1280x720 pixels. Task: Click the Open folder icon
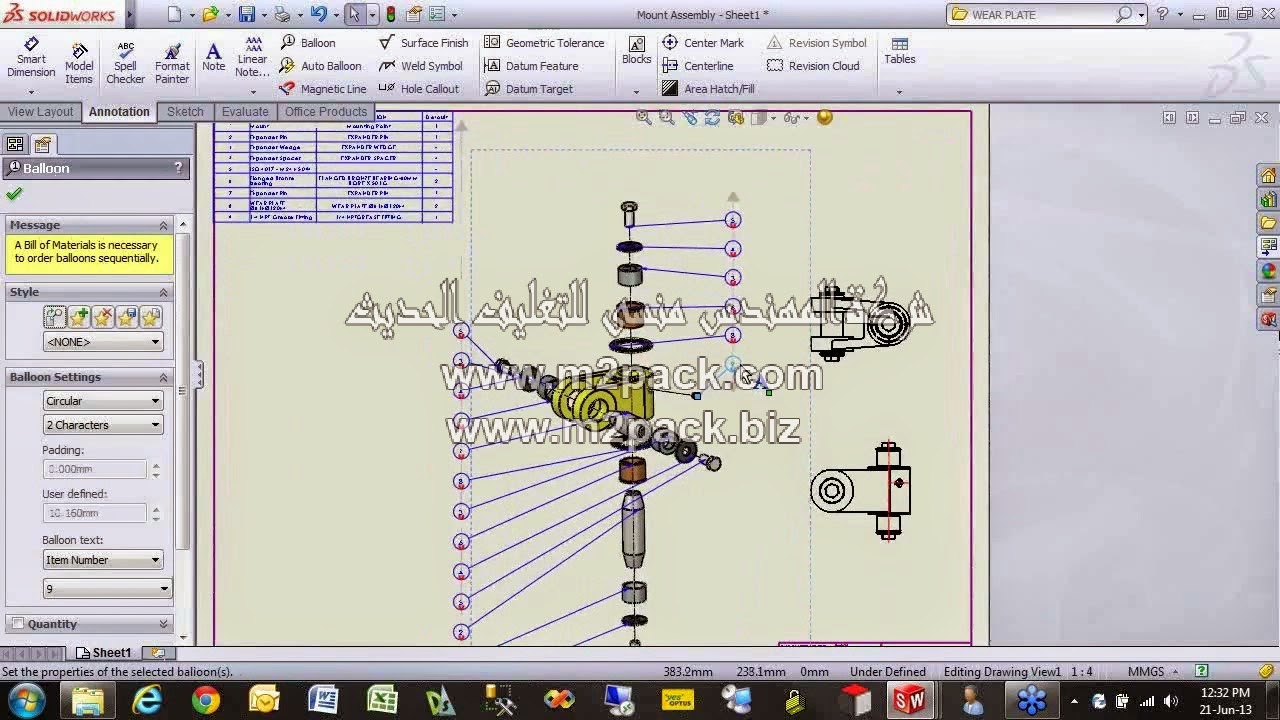click(x=210, y=14)
